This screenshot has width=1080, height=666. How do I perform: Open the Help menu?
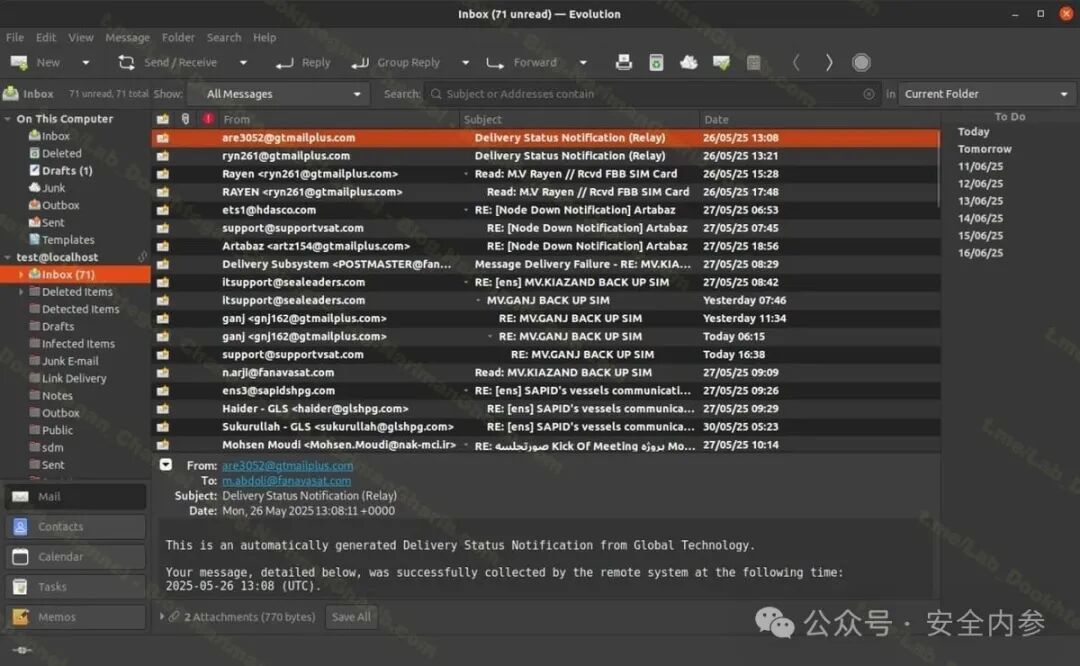click(x=264, y=37)
